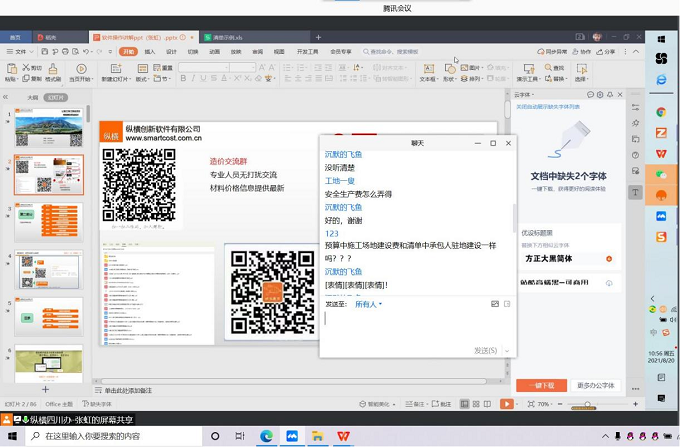Open the Design (设计) ribbon tab
The height and width of the screenshot is (447, 680).
click(x=171, y=52)
